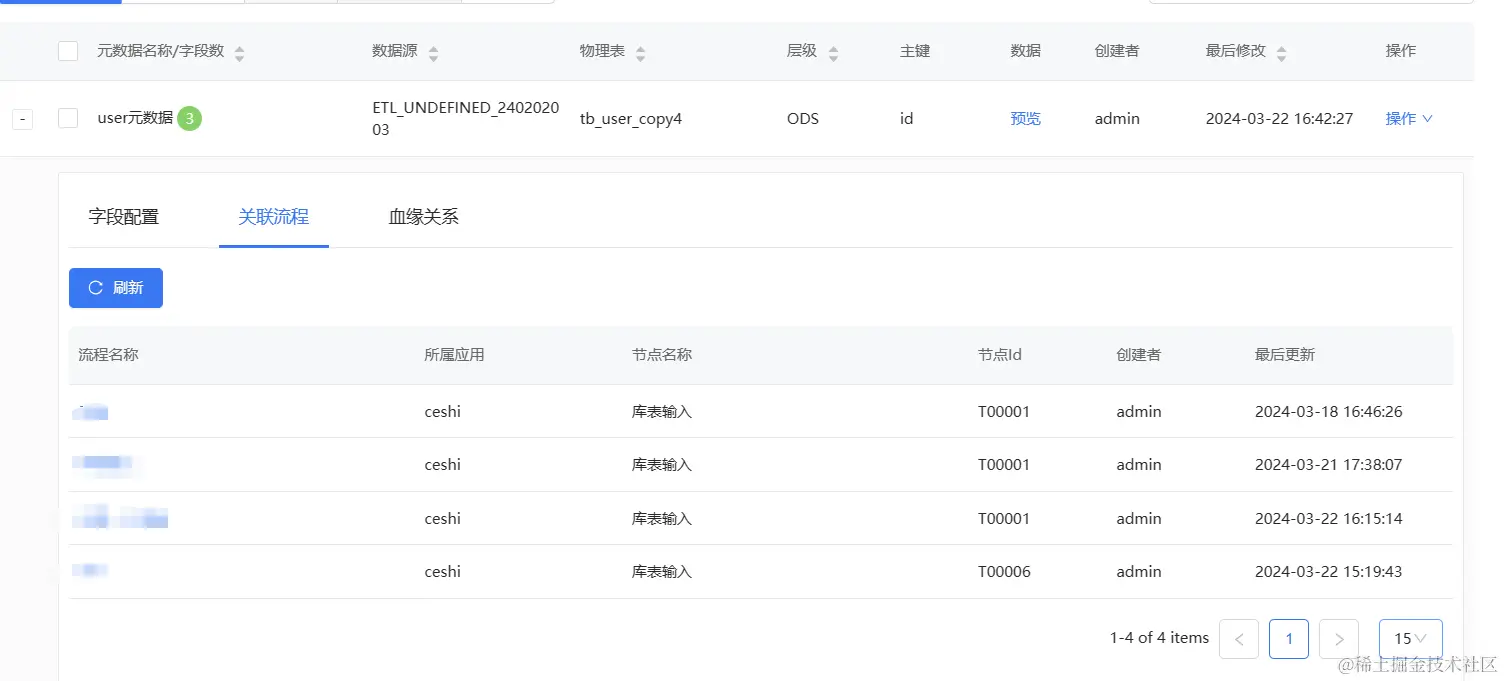Click the 2024-03-22 15:19:43 timestamp
This screenshot has height=681, width=1504.
pos(1329,572)
